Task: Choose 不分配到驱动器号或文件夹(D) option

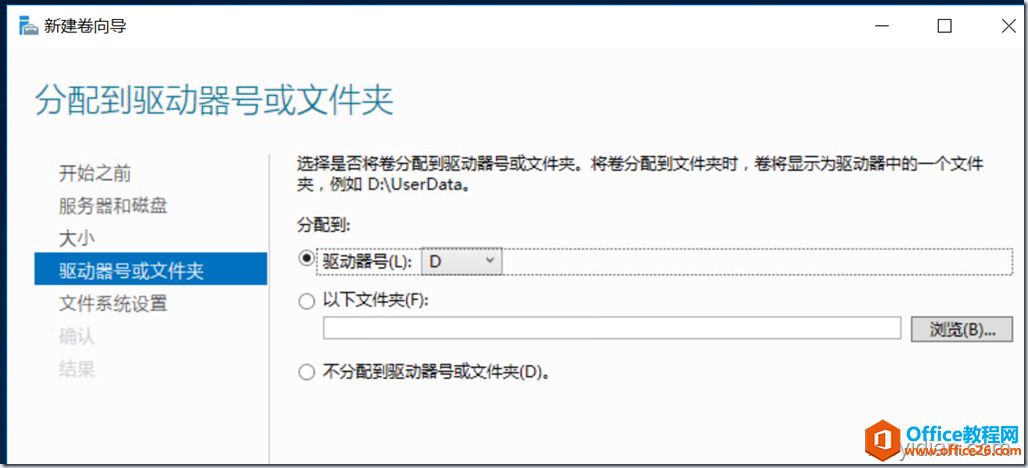Action: click(306, 373)
